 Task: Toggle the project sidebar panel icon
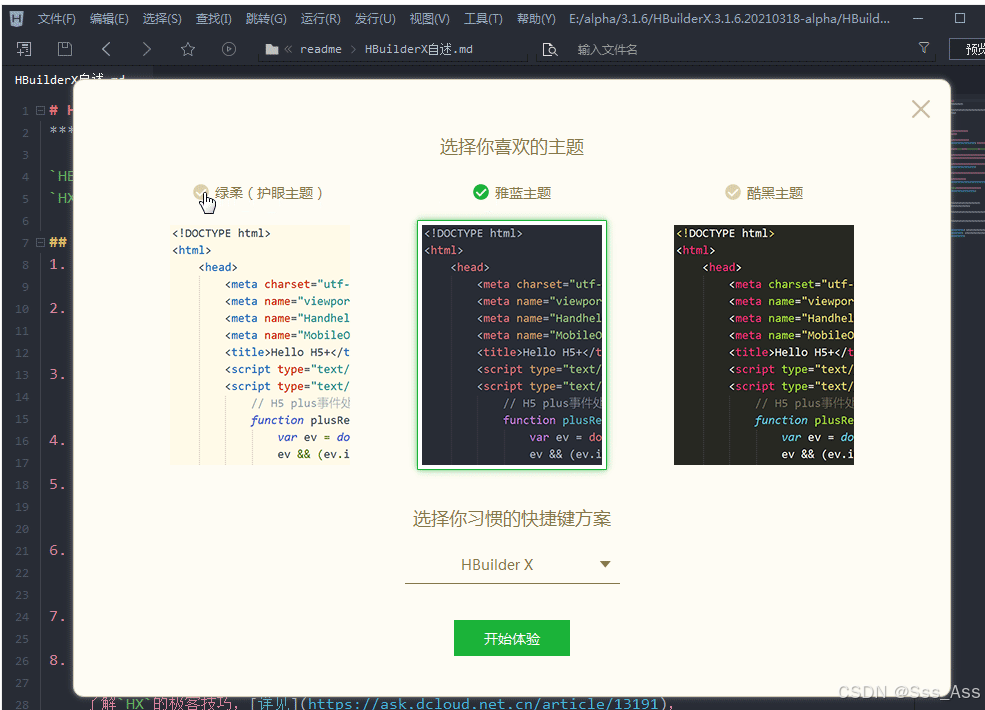(24, 49)
